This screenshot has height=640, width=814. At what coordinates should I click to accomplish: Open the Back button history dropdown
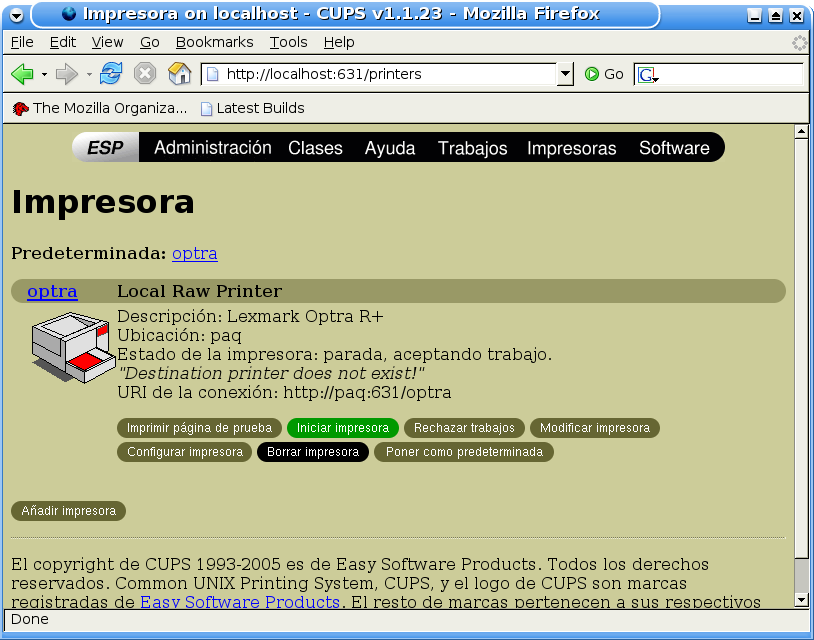click(x=44, y=75)
